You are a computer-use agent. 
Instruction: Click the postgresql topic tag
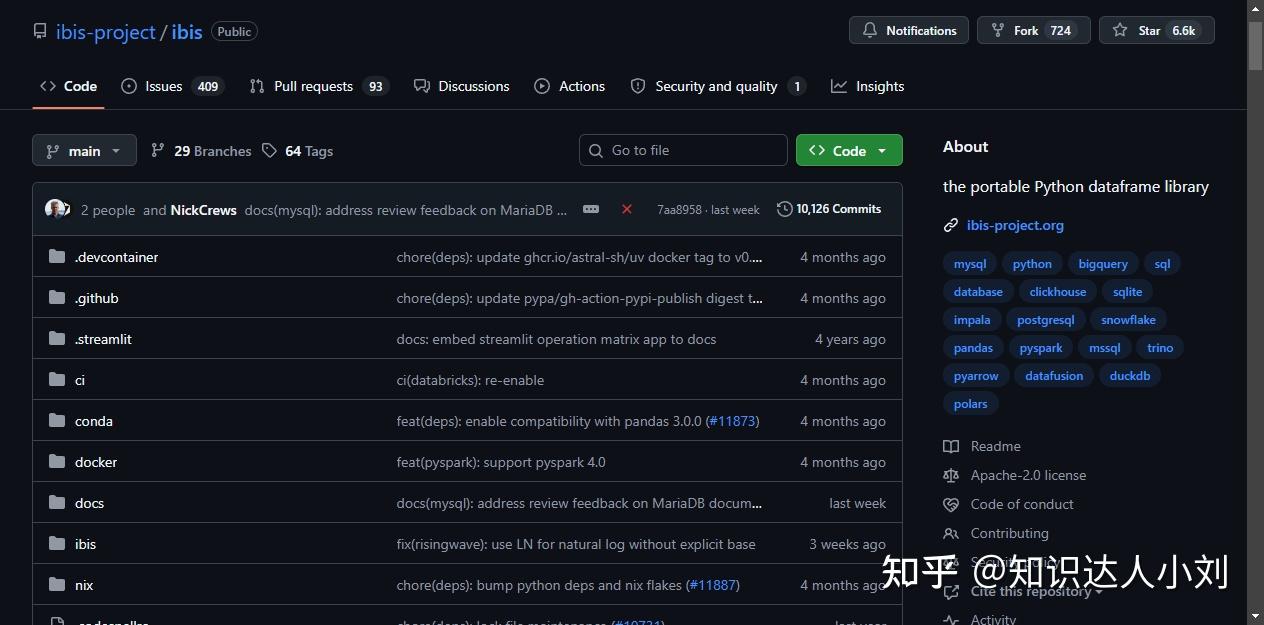[1046, 320]
